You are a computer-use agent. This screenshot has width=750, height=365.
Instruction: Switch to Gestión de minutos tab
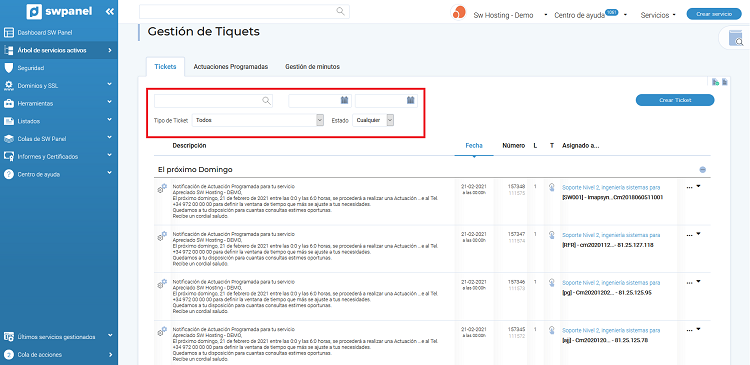pyautogui.click(x=312, y=66)
